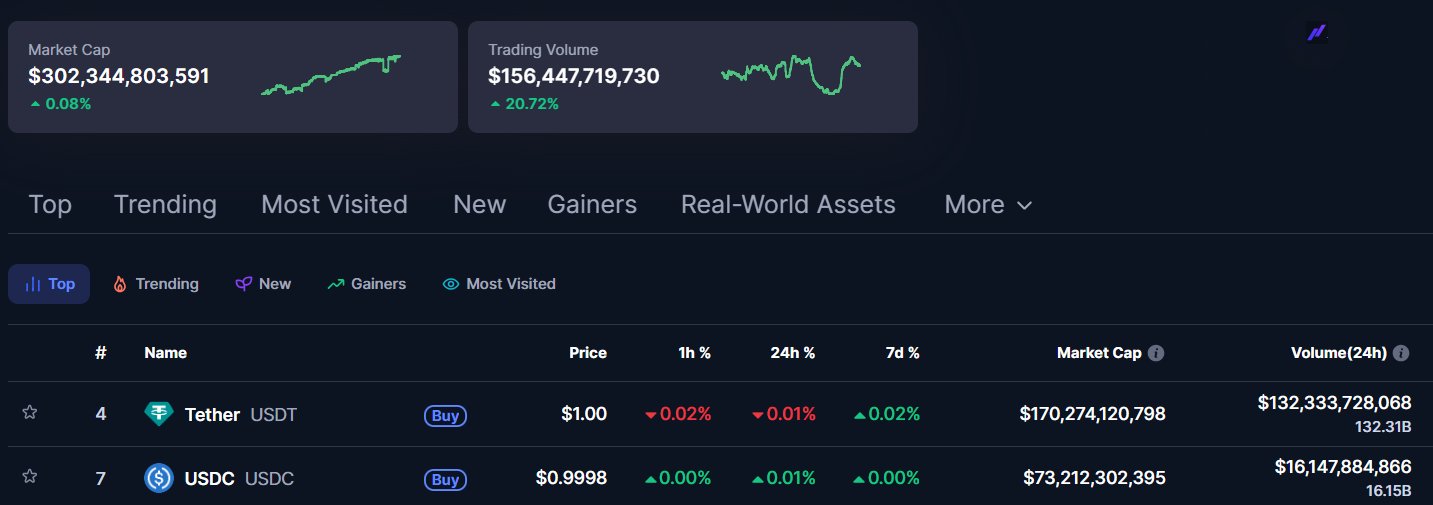Screen dimensions: 1433x505
Task: Click the USDC coin logo icon
Action: pyautogui.click(x=159, y=479)
